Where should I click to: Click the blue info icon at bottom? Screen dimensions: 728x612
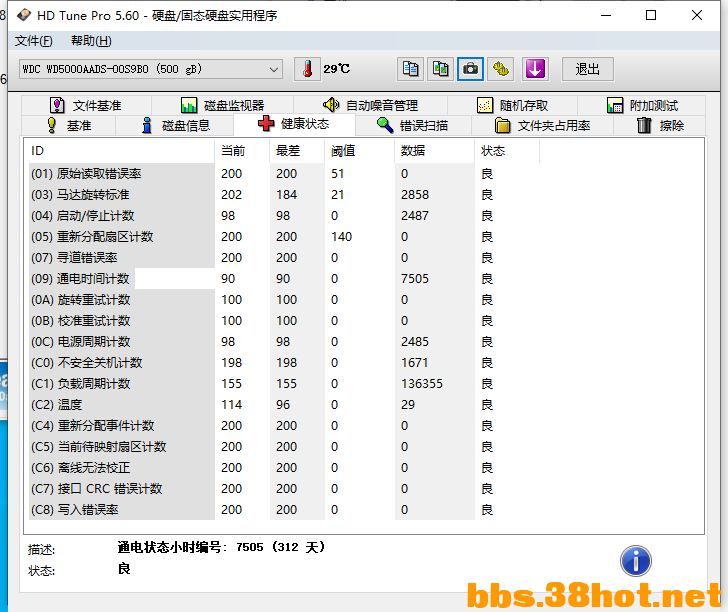(x=636, y=561)
